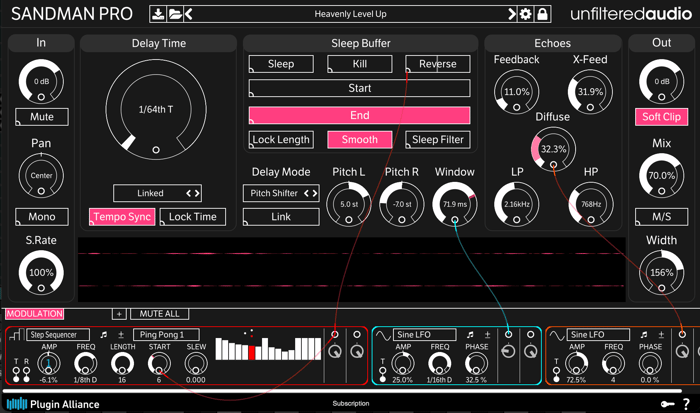Disable Tempo Sync
700x413 pixels.
coord(122,217)
